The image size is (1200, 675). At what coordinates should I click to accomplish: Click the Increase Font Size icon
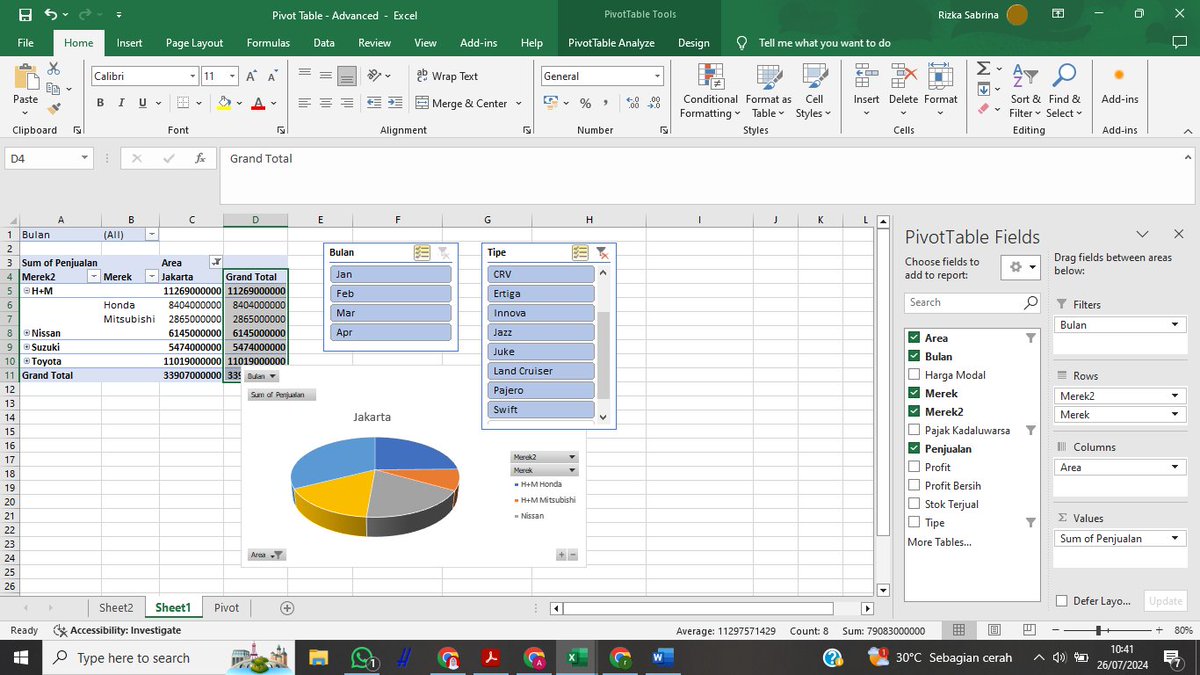coord(251,76)
